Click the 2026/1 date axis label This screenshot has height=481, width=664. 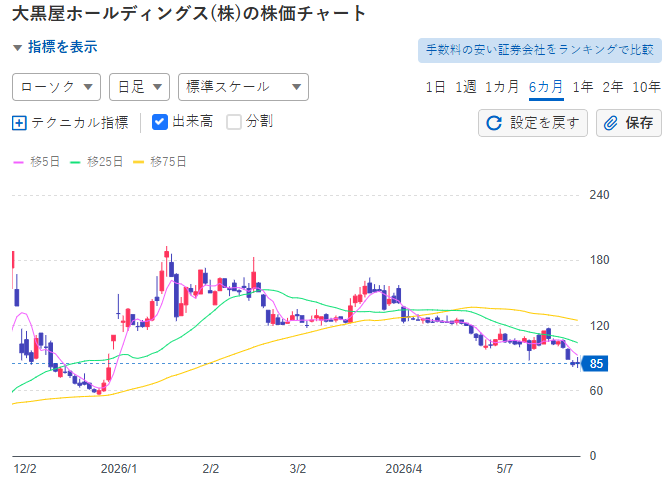[119, 469]
